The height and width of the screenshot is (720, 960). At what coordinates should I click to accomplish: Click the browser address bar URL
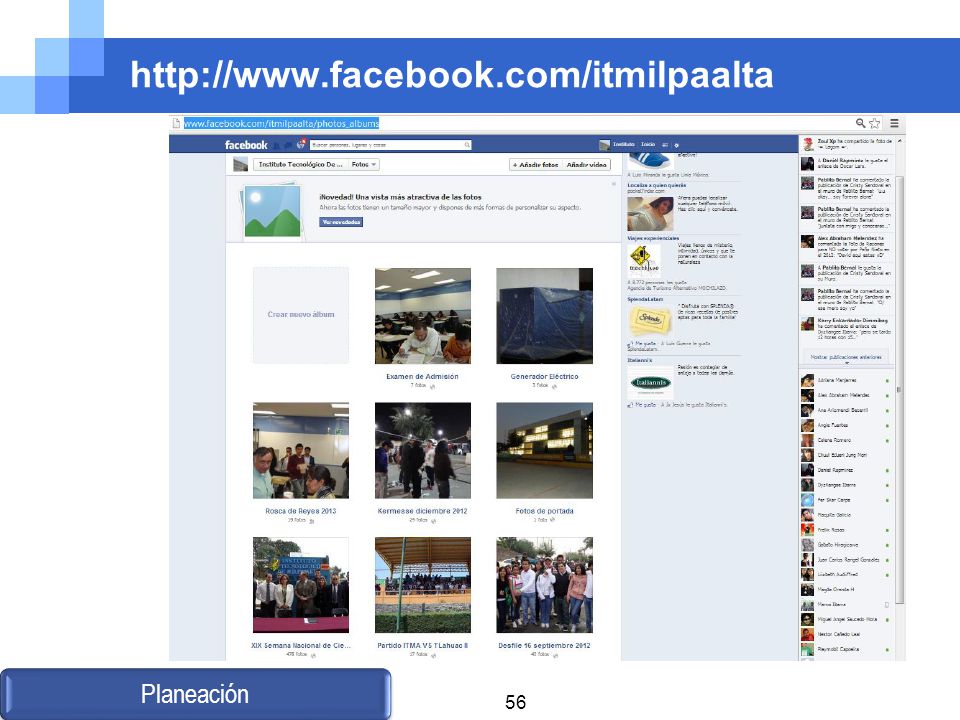point(281,123)
